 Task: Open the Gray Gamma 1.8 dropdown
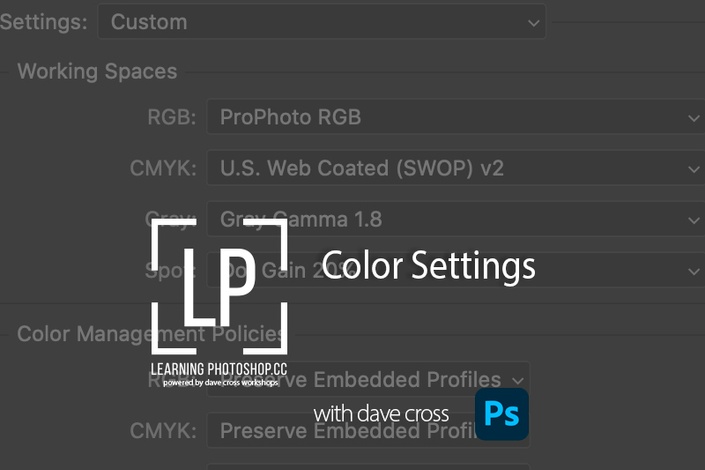455,219
